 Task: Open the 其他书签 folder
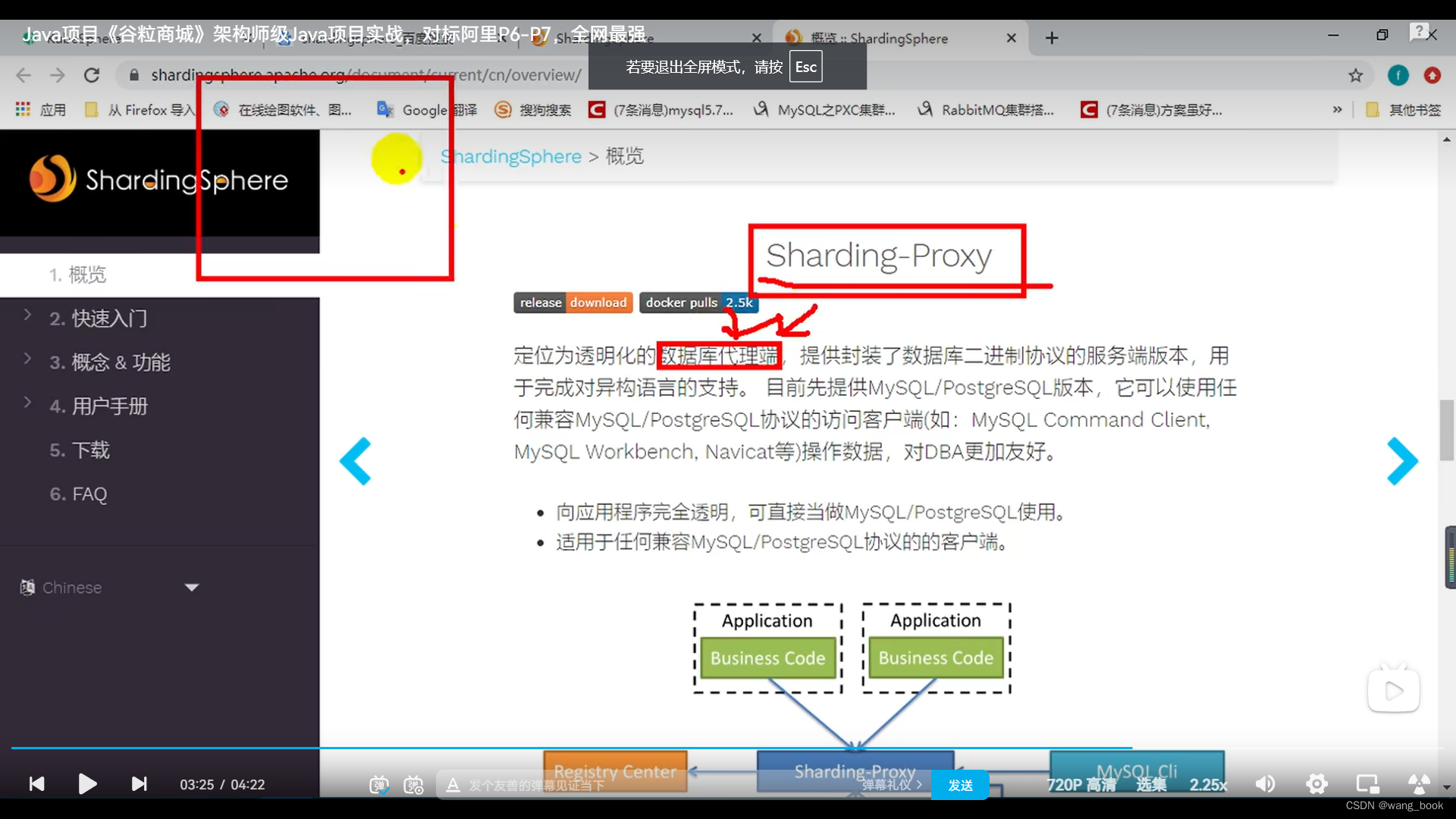(1404, 110)
